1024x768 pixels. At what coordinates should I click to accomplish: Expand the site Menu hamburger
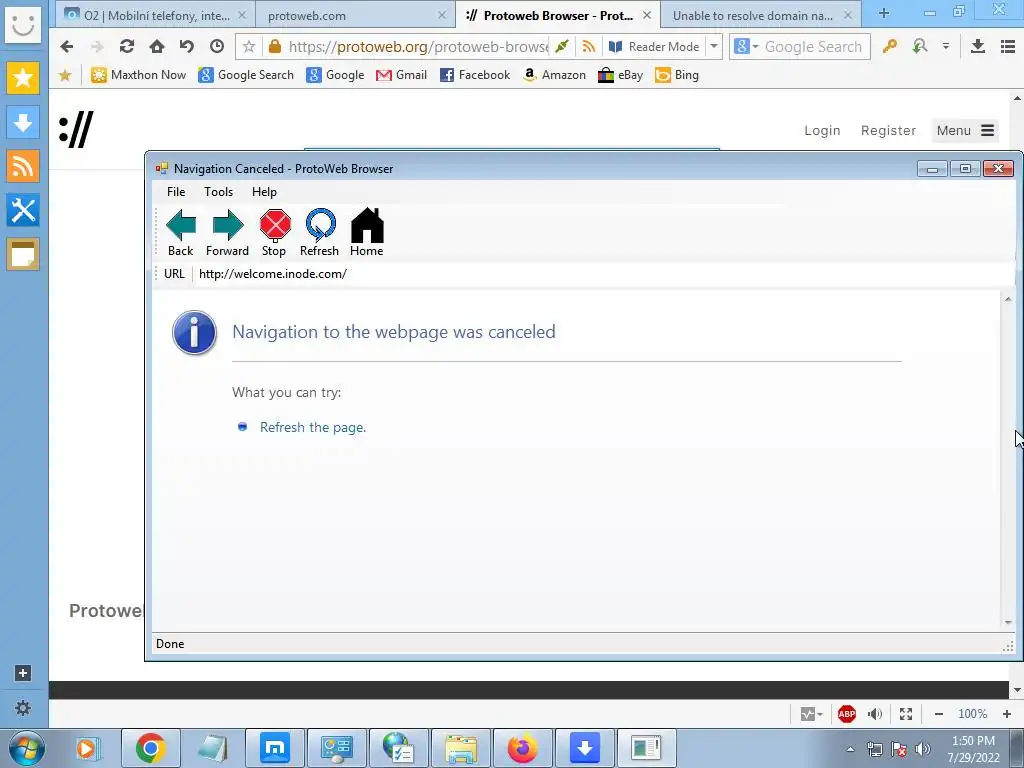(x=965, y=131)
